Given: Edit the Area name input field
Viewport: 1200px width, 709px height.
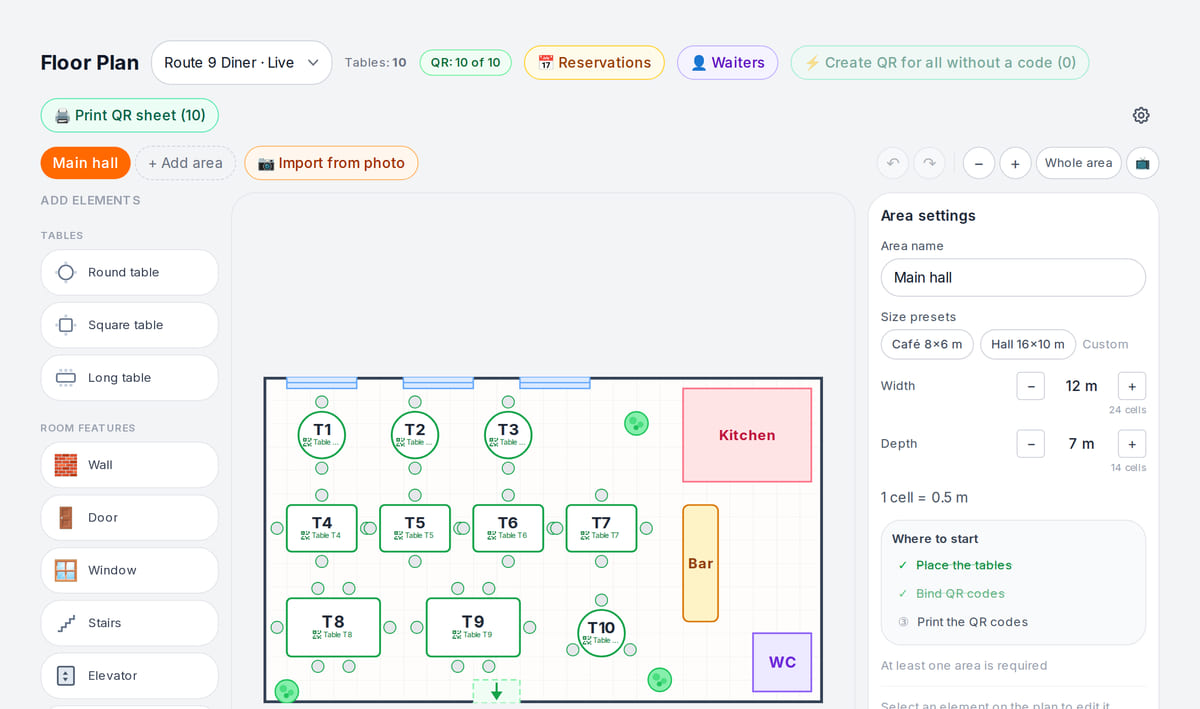Looking at the screenshot, I should click(1013, 277).
